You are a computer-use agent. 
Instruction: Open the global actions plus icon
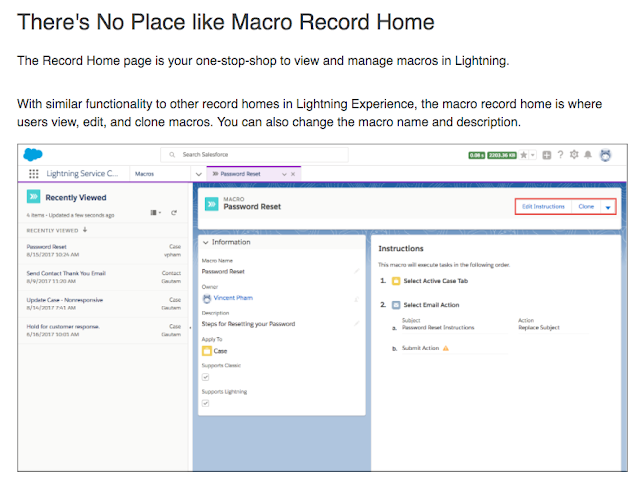pyautogui.click(x=547, y=155)
